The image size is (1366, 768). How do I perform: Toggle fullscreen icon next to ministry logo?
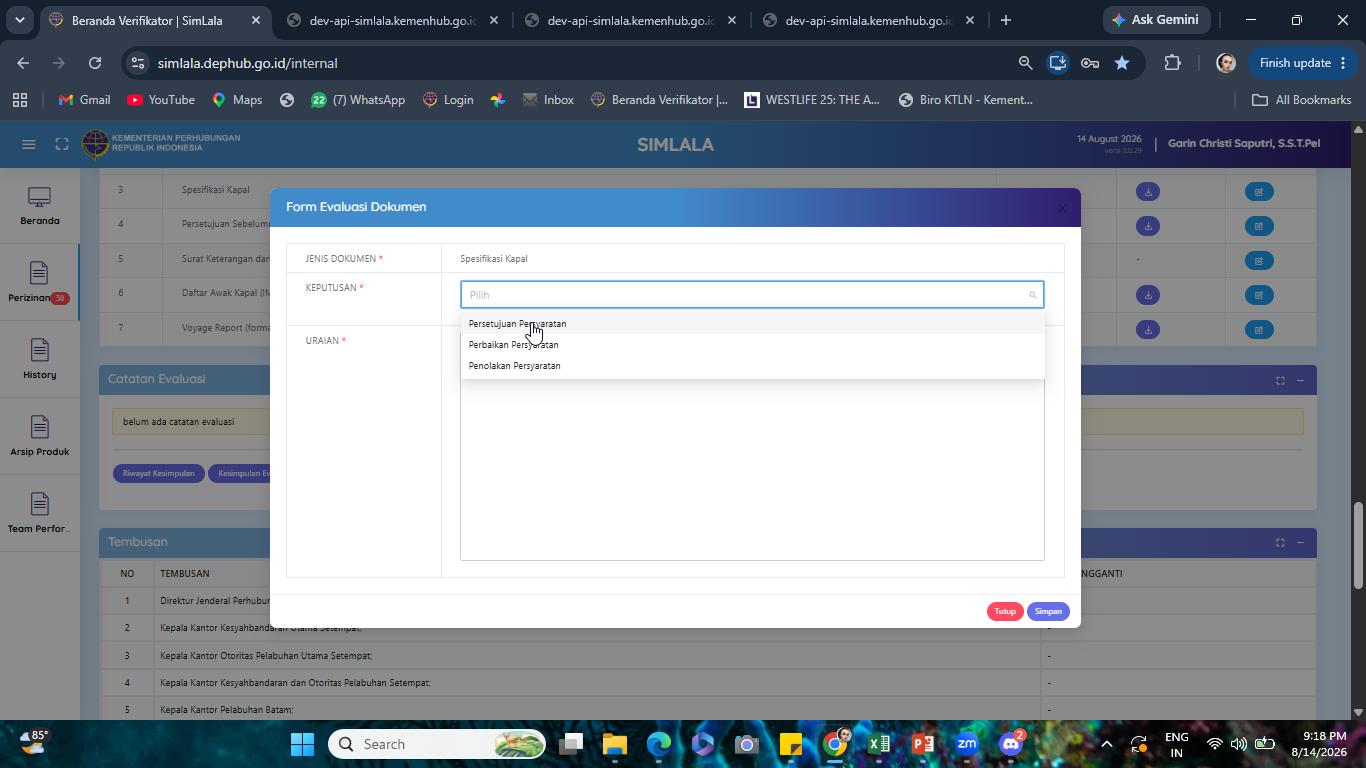click(62, 144)
